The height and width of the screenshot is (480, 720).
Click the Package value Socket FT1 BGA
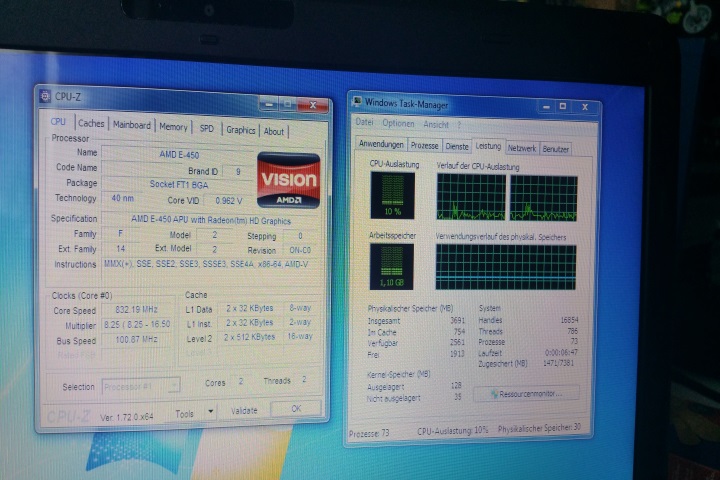point(179,184)
